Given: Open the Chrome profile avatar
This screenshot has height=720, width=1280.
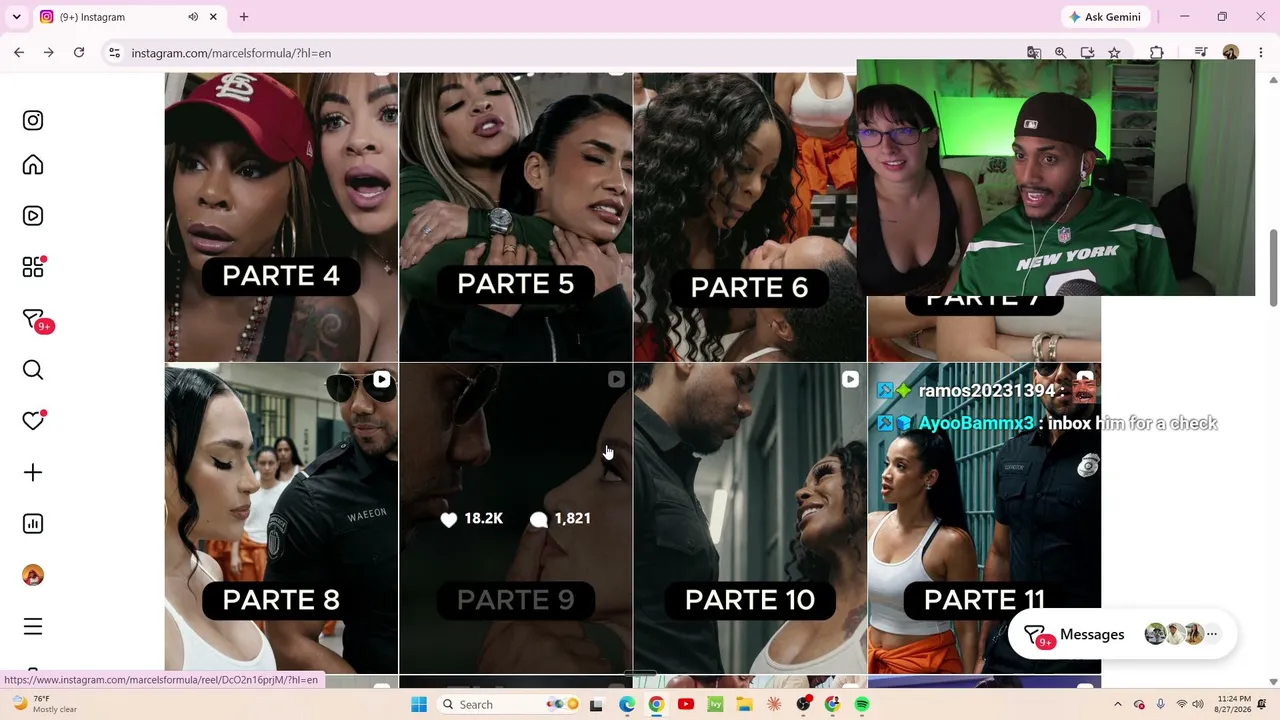Looking at the screenshot, I should pyautogui.click(x=1231, y=53).
